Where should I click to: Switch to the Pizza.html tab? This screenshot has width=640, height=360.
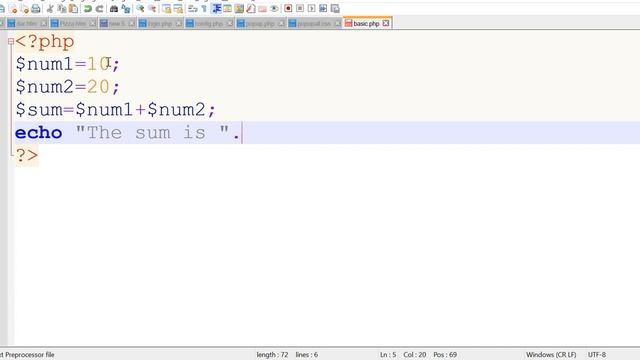[x=73, y=24]
